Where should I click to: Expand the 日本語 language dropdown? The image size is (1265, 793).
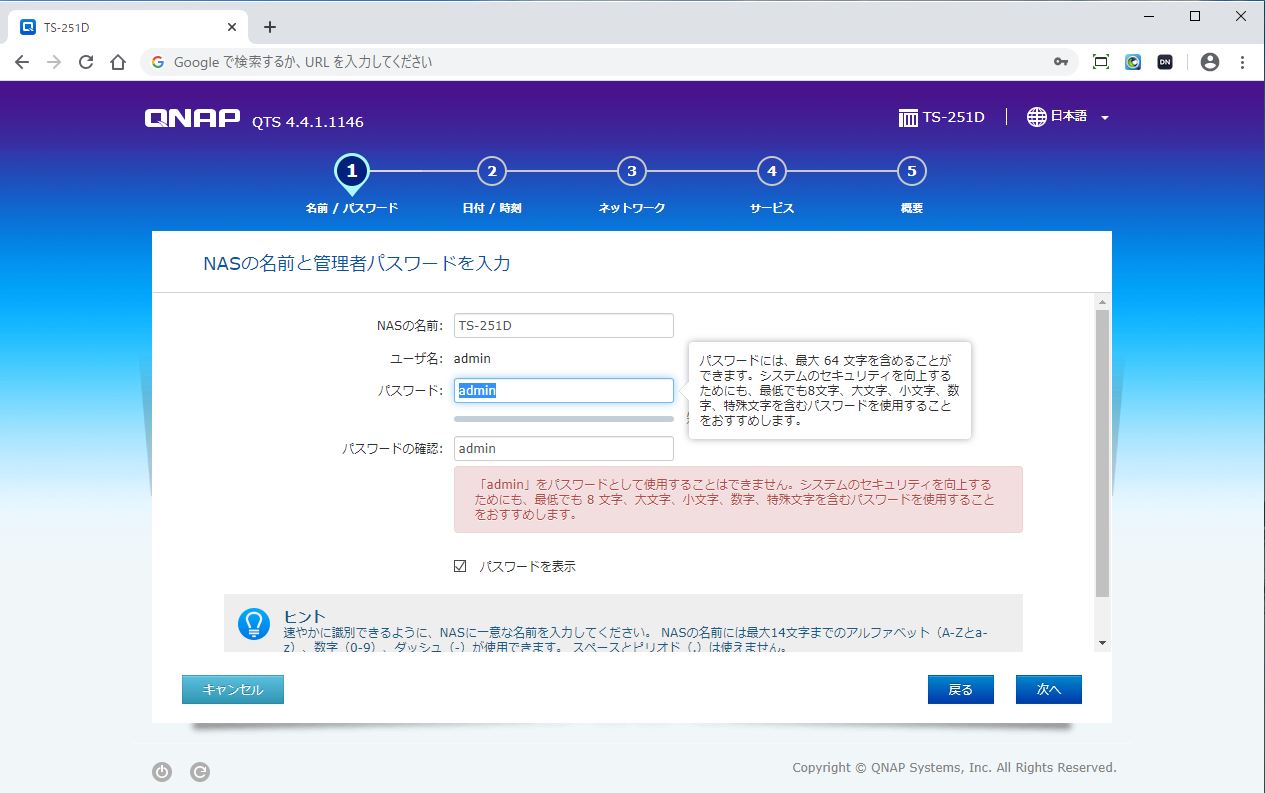[1104, 118]
